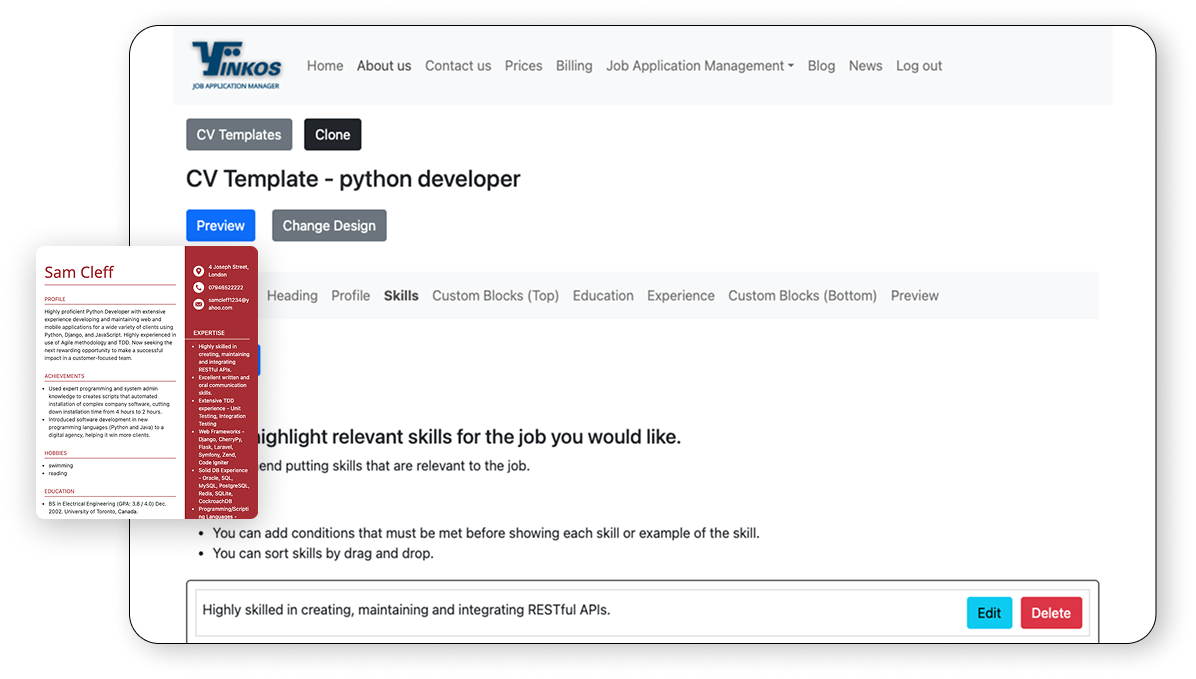
Task: Click the email envelope icon in CV preview
Action: pyautogui.click(x=198, y=304)
